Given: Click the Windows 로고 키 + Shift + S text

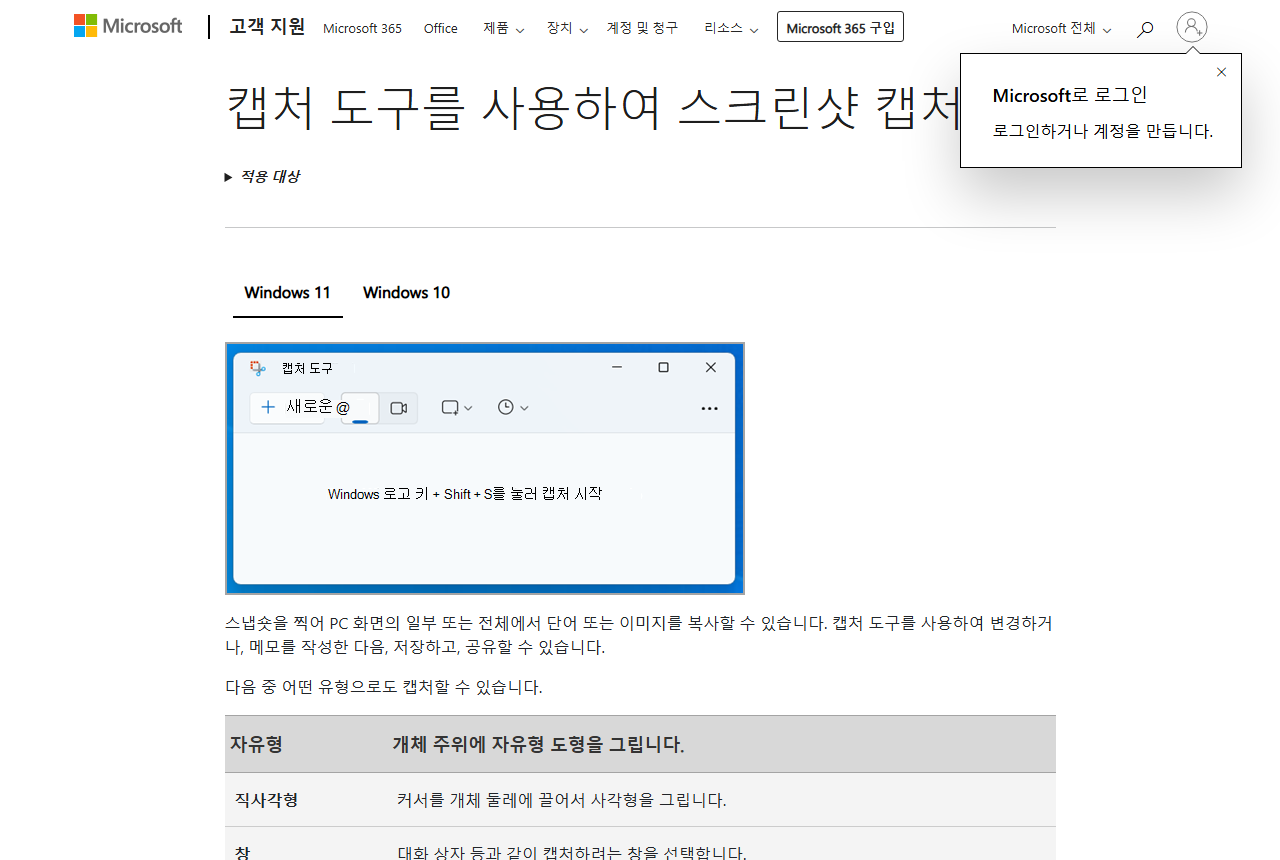Looking at the screenshot, I should pyautogui.click(x=465, y=494).
